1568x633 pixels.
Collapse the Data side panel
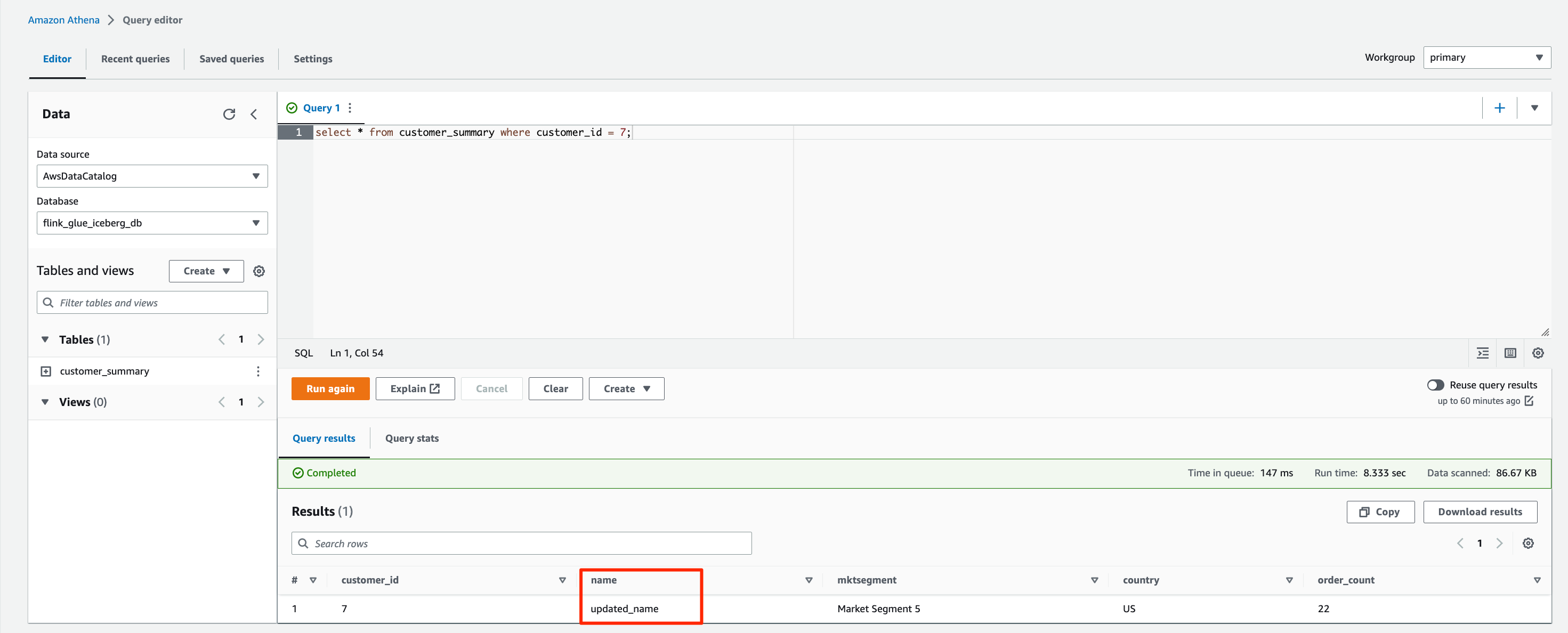tap(254, 115)
